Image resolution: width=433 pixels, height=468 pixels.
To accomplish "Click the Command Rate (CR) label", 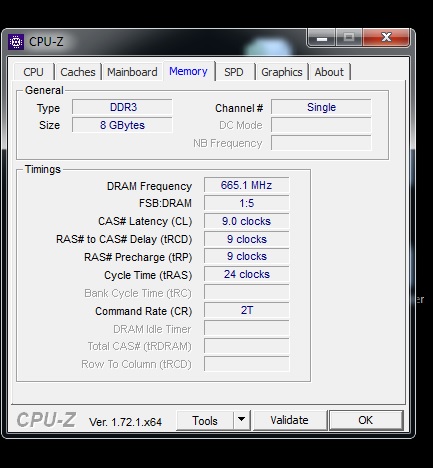I will [144, 311].
